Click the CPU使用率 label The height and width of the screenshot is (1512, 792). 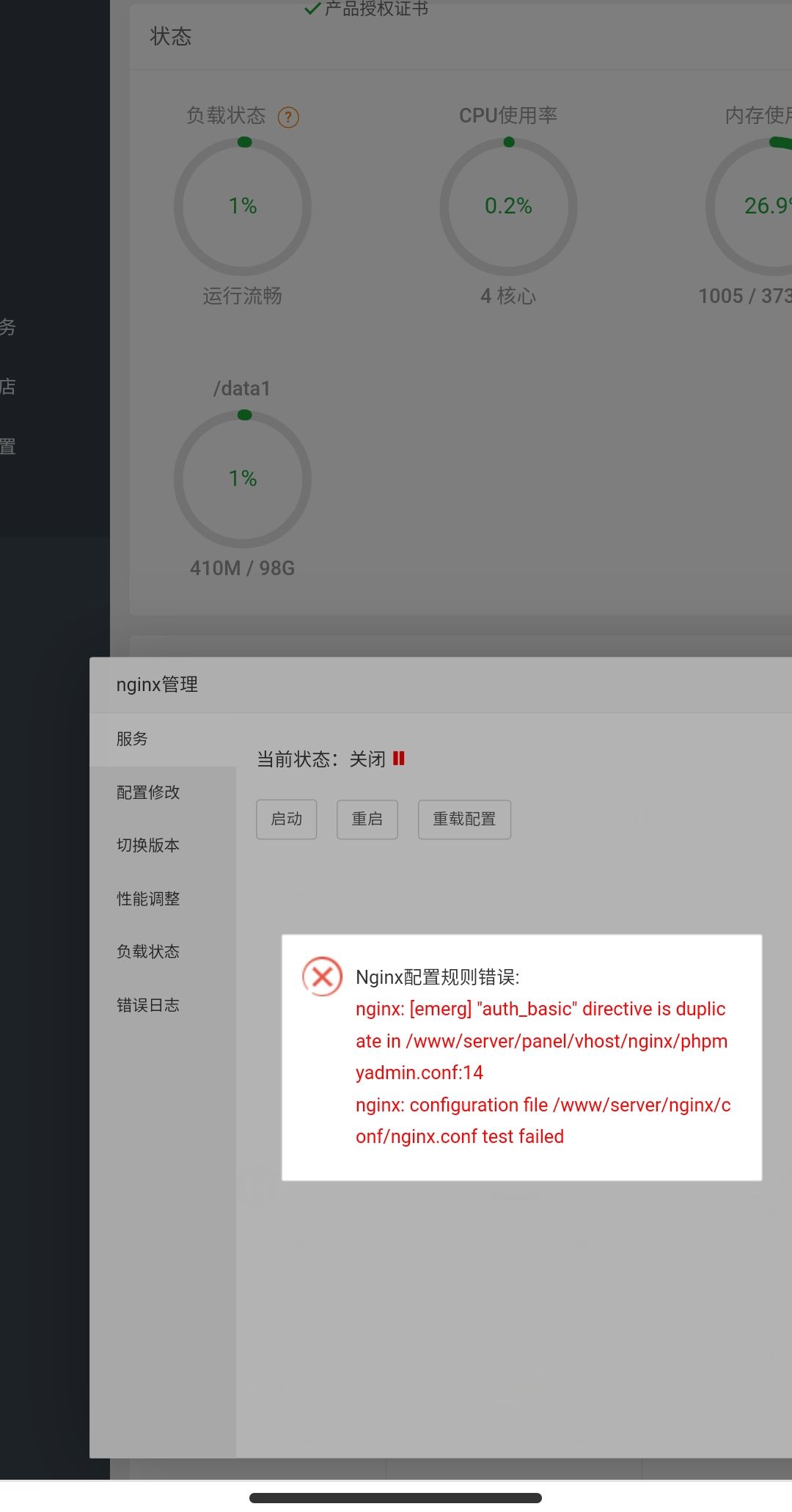tap(508, 115)
